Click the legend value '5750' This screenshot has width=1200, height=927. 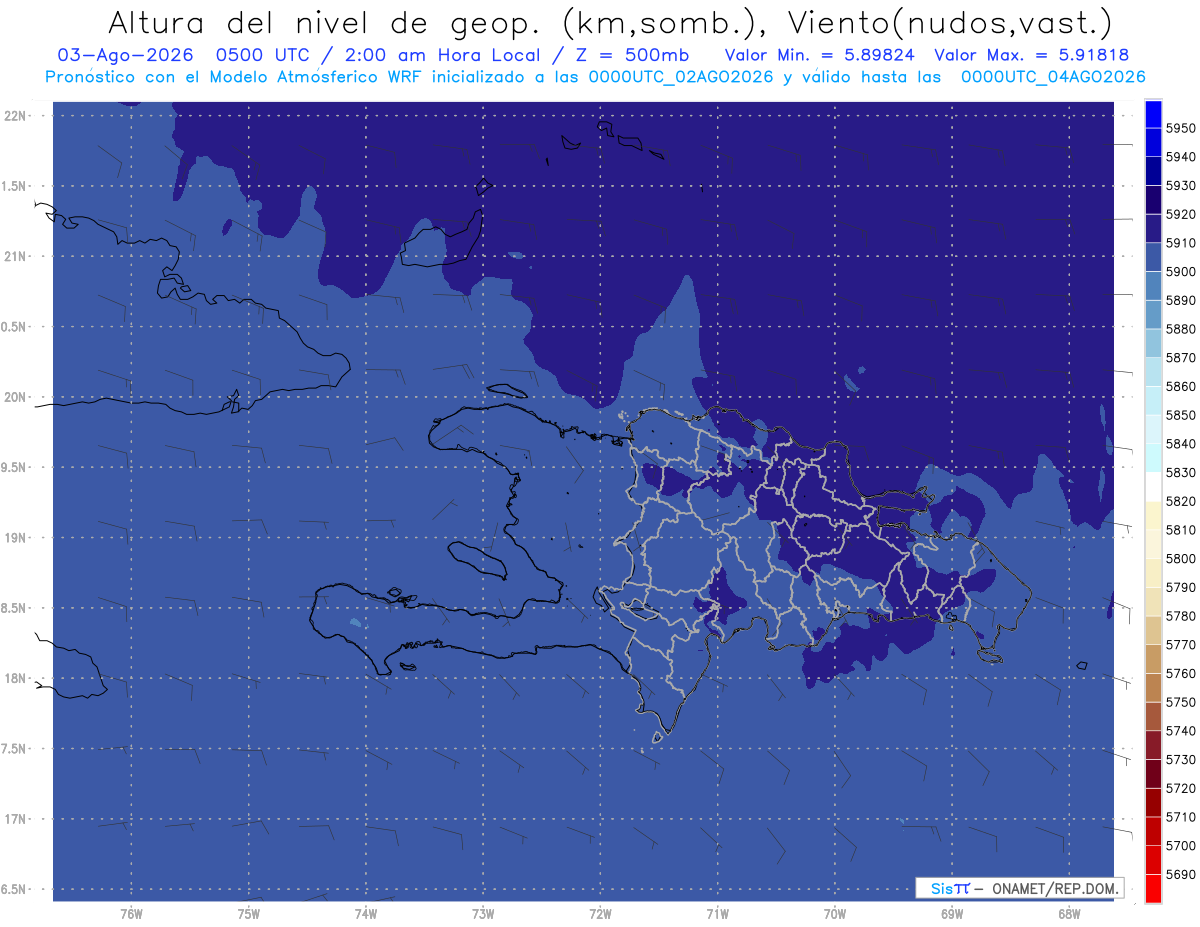click(1180, 702)
